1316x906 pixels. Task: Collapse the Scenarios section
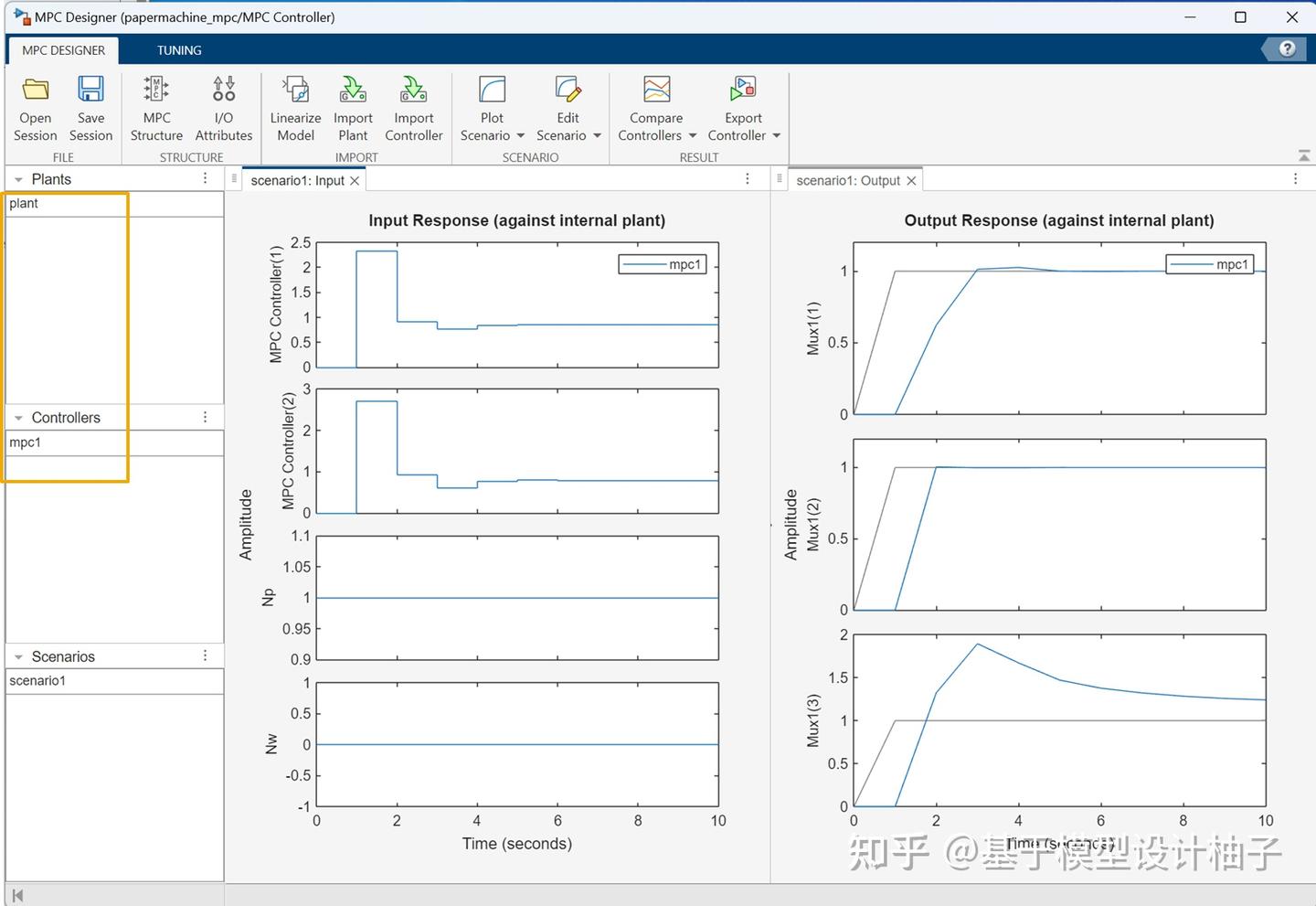tap(17, 656)
